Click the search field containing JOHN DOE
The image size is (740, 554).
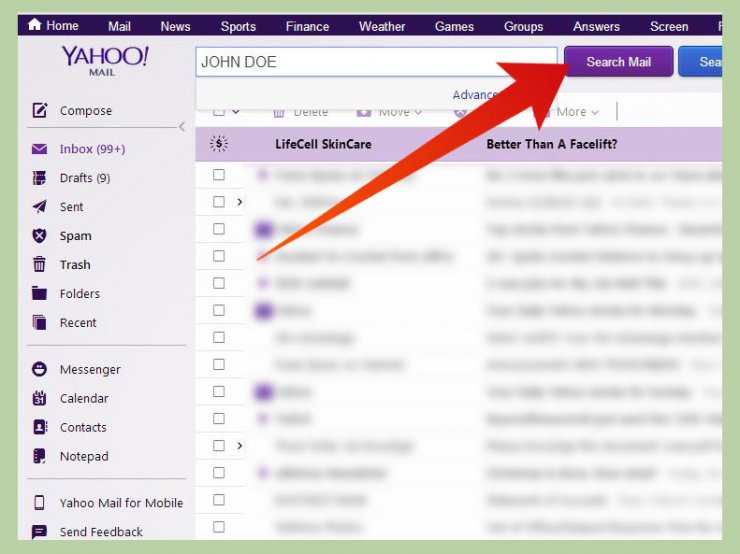tap(377, 62)
